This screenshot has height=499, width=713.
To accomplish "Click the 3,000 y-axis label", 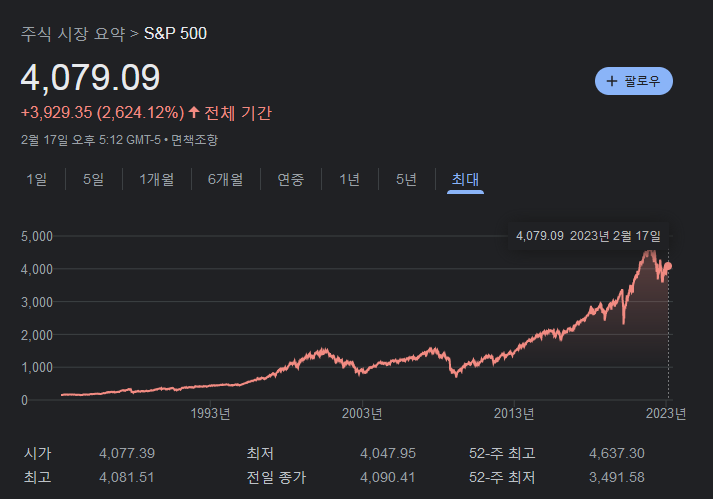I will (x=37, y=302).
